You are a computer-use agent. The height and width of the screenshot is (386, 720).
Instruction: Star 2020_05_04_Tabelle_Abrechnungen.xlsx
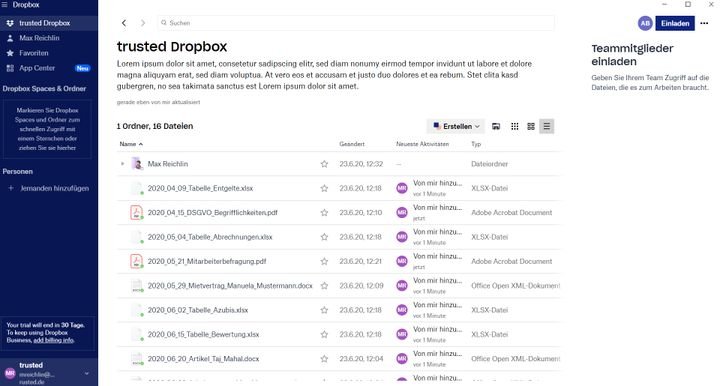pyautogui.click(x=324, y=237)
